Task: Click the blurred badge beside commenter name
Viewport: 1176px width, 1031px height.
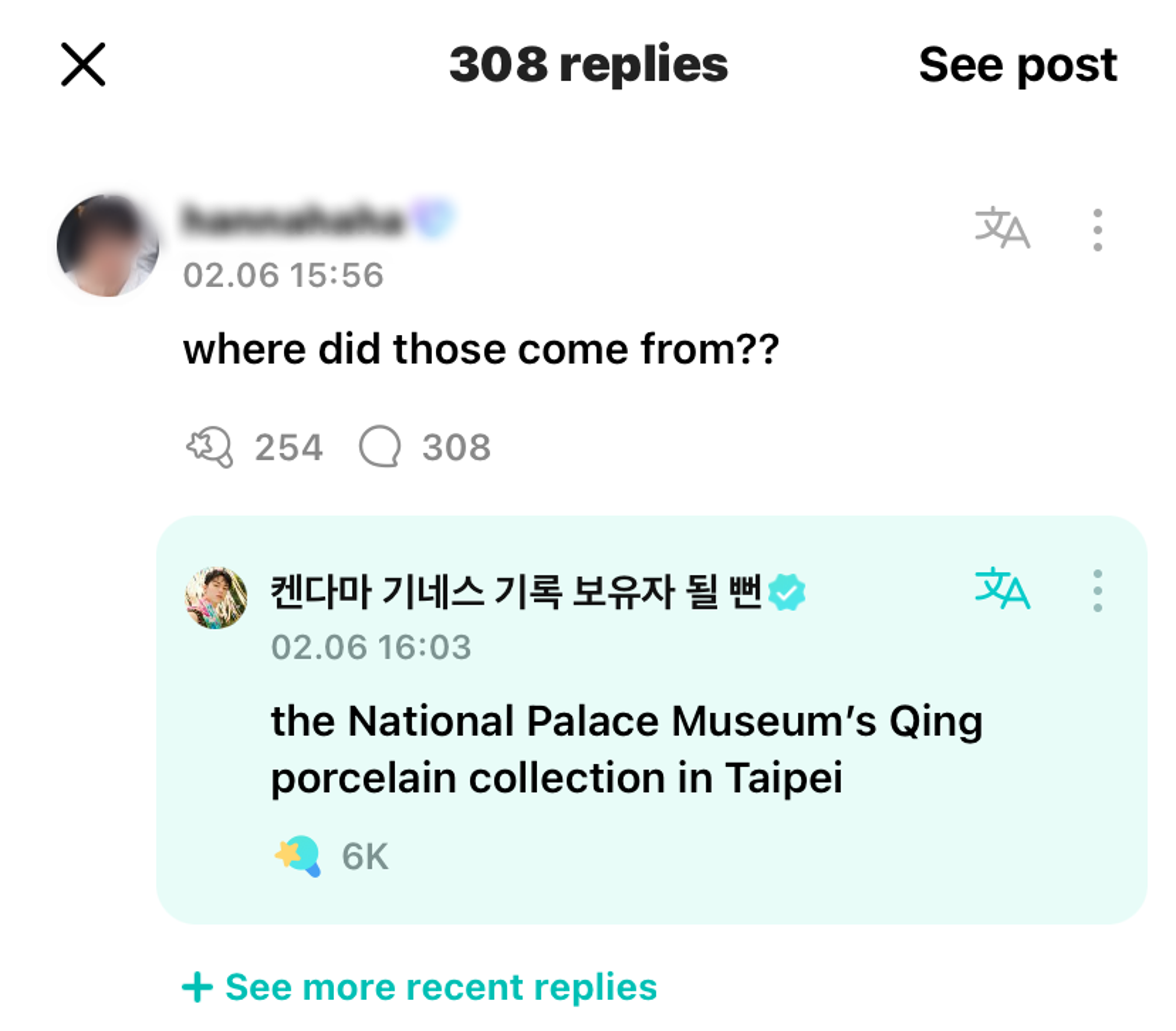Action: tap(433, 218)
